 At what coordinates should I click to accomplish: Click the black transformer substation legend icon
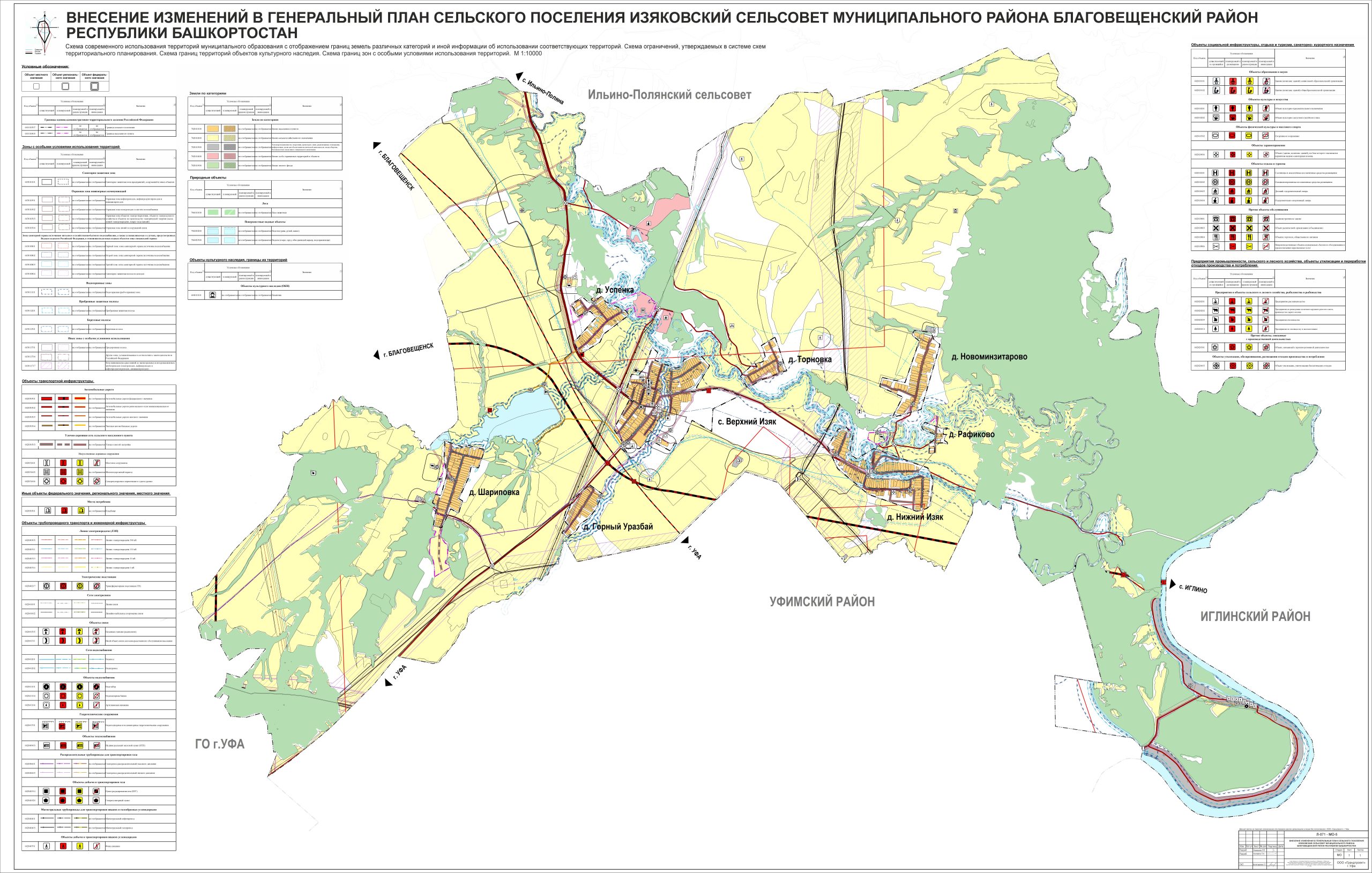pos(48,586)
